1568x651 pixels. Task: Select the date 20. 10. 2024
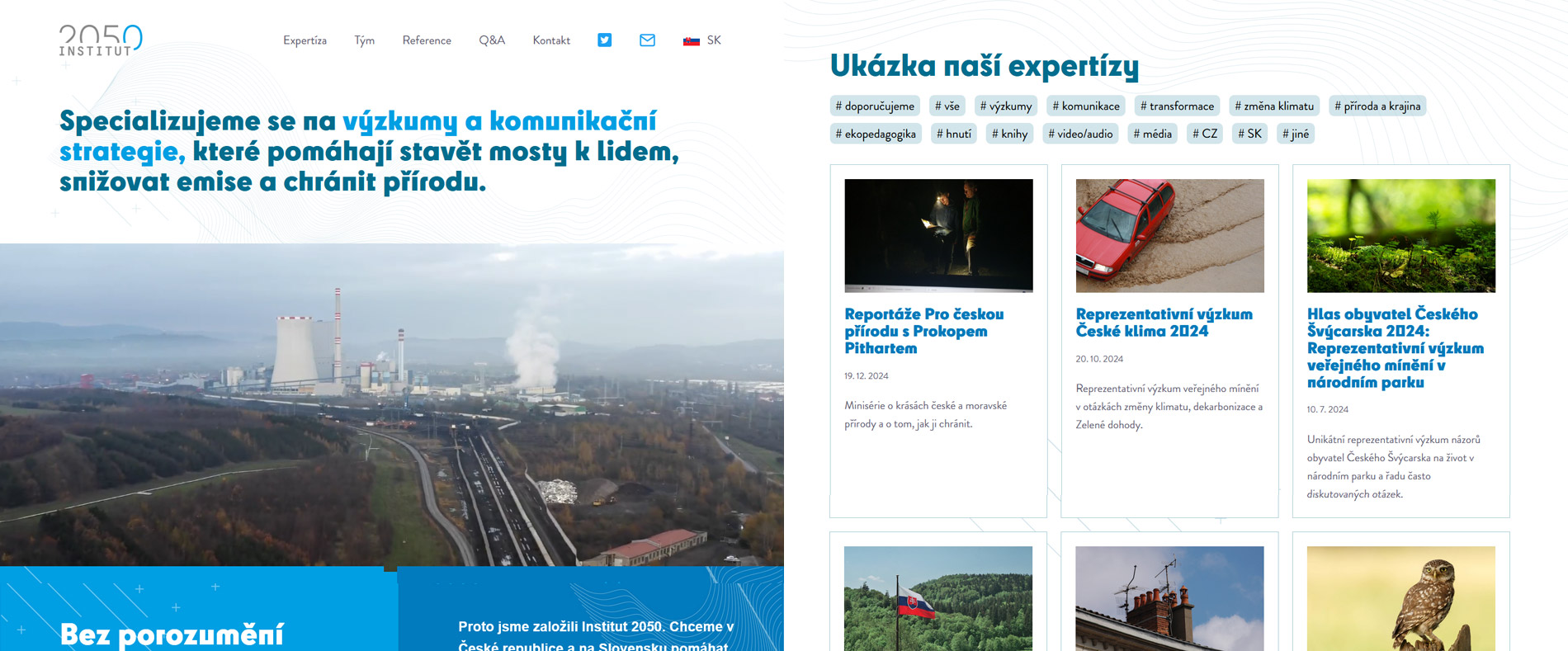pos(1099,359)
